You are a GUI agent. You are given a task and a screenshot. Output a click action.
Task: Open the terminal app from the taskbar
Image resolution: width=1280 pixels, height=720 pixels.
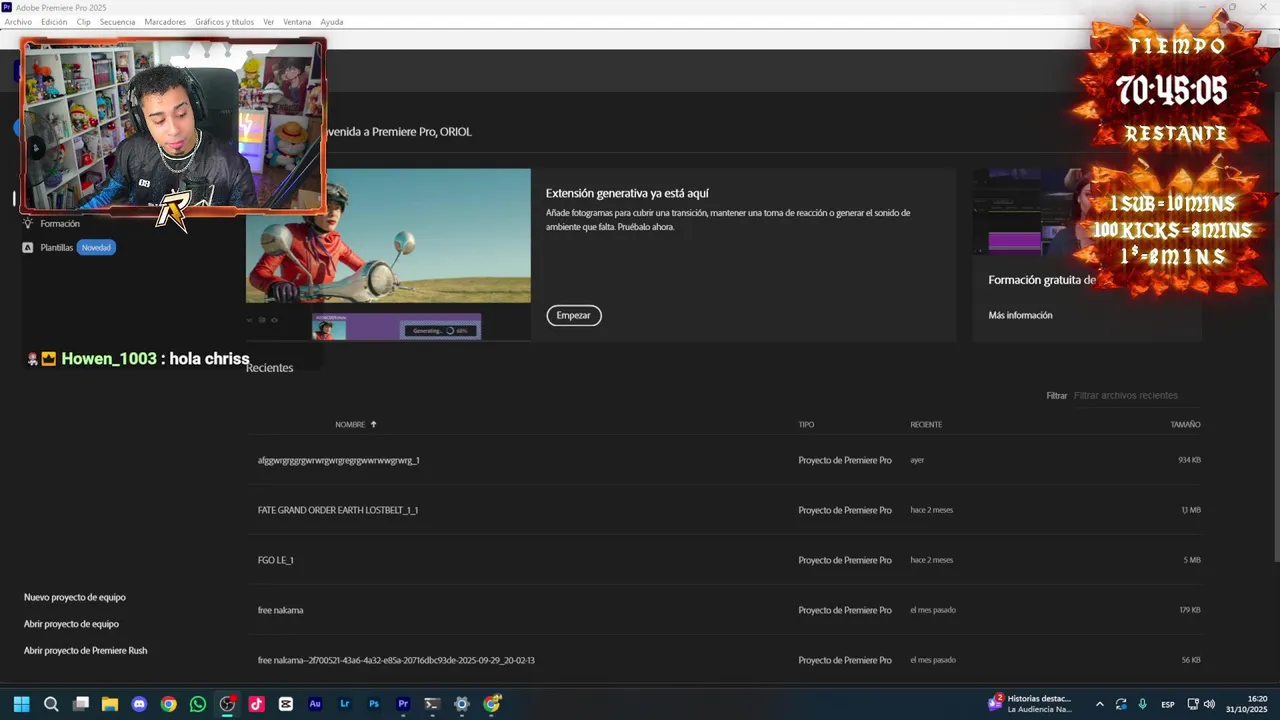(432, 704)
